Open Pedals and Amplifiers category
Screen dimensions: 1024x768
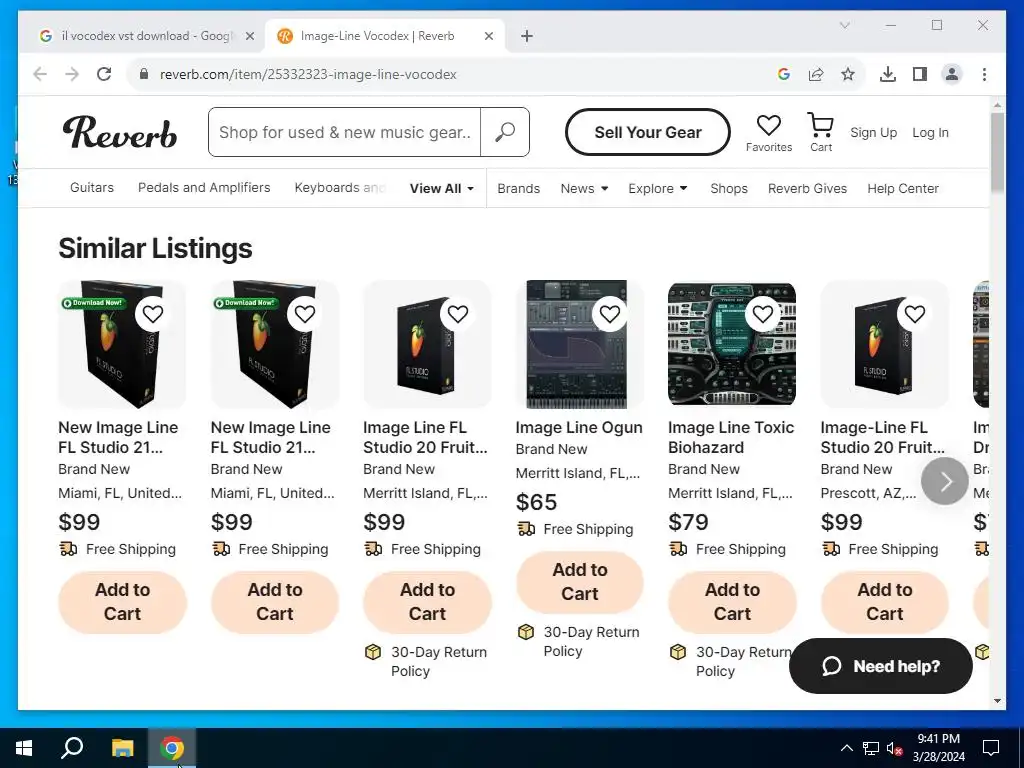[204, 187]
